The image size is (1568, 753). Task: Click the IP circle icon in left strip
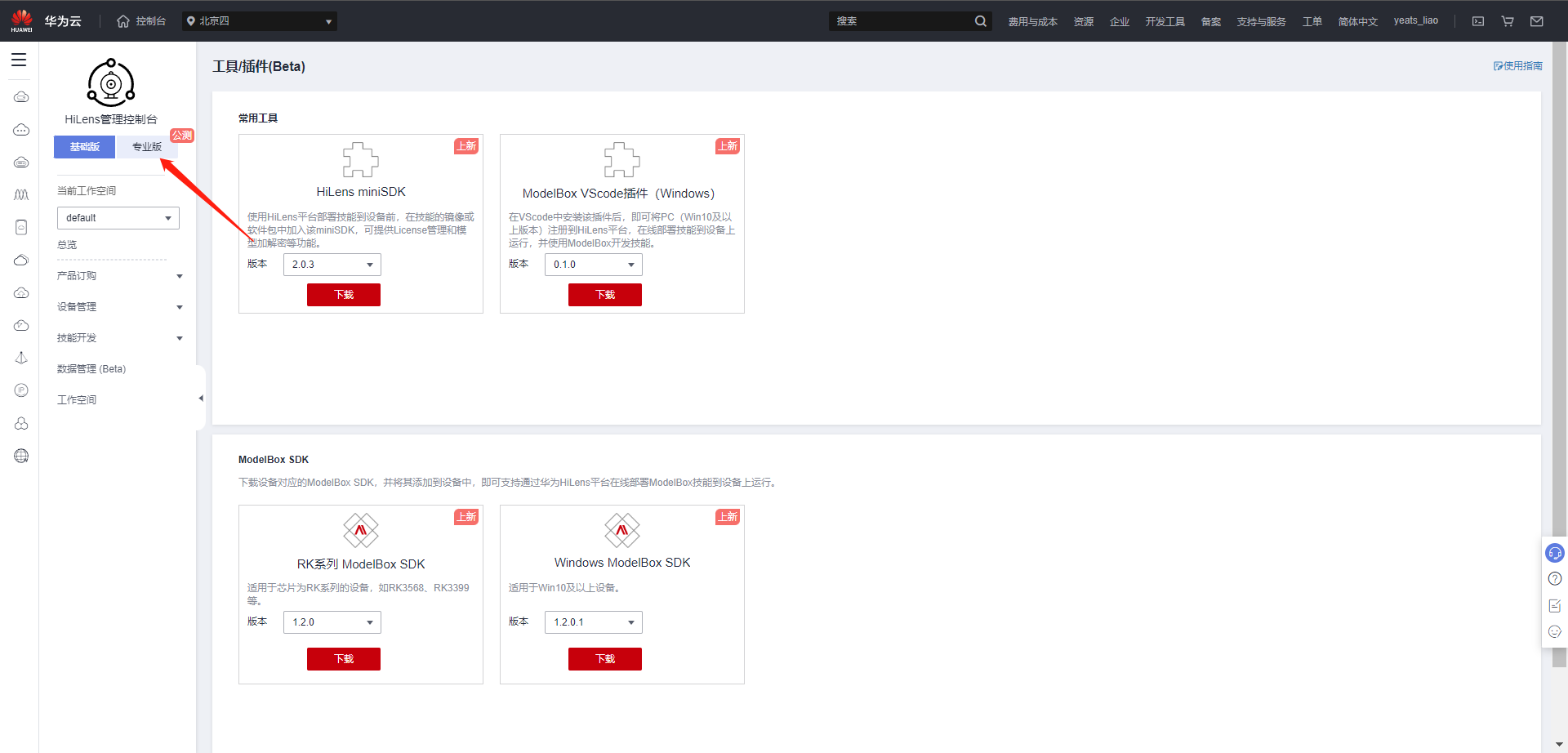point(21,390)
